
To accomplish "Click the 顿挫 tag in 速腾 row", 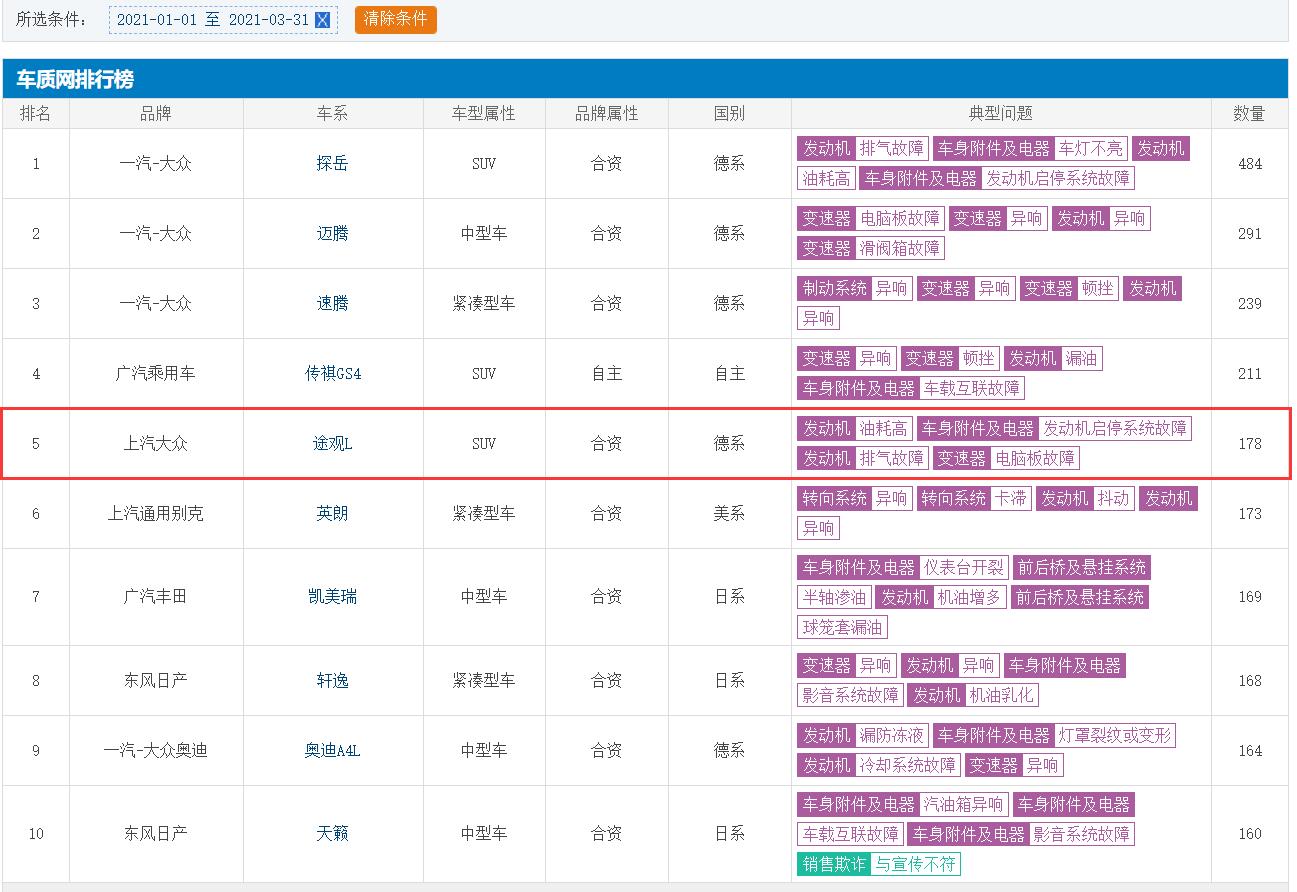I will click(x=1096, y=289).
